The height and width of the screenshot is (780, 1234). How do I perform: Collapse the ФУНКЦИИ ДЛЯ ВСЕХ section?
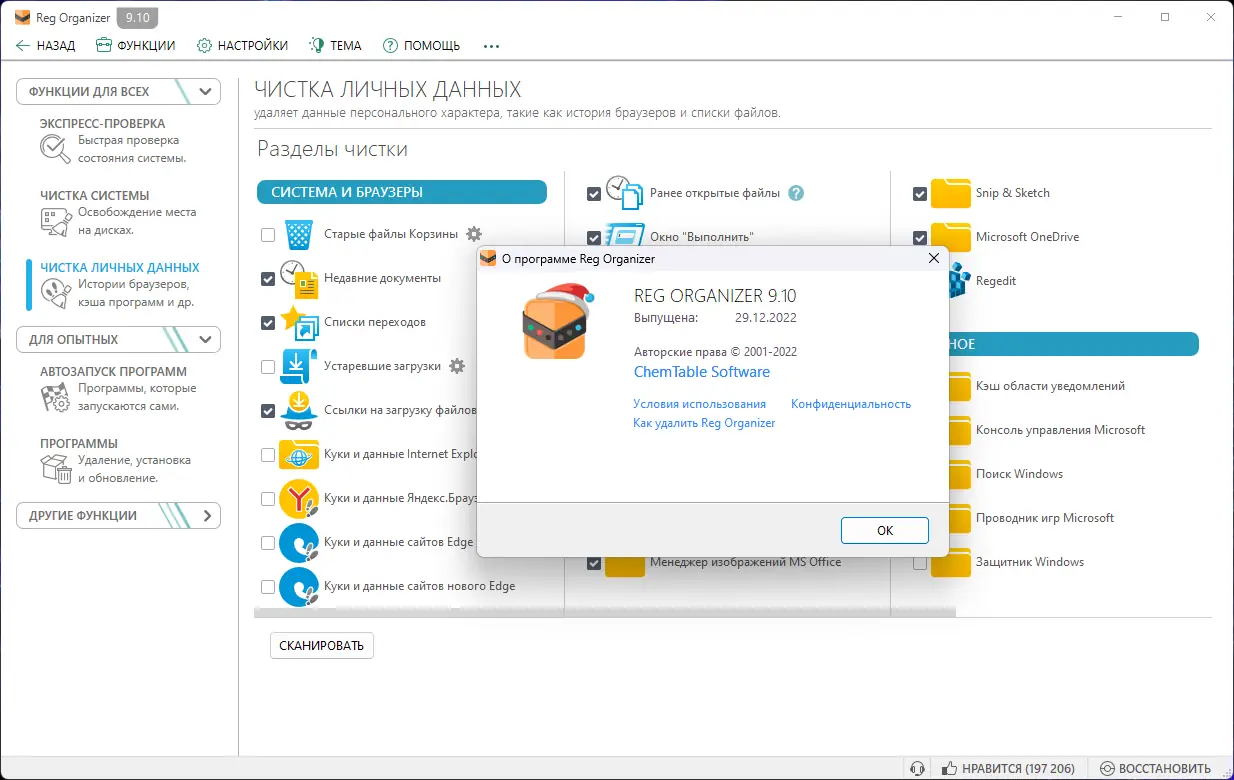pyautogui.click(x=119, y=92)
